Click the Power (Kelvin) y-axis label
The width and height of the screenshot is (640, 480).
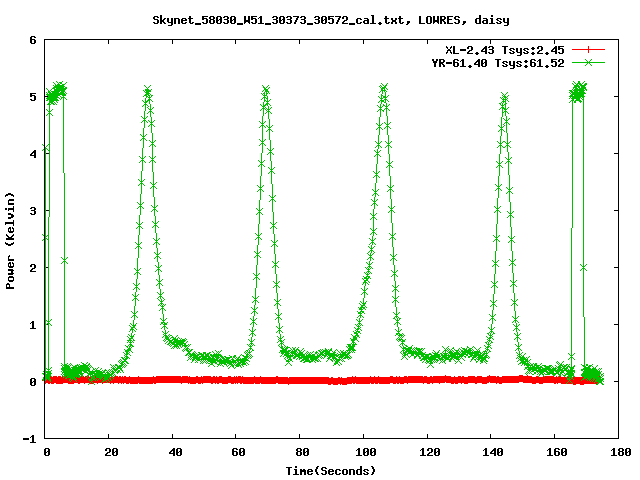10,240
